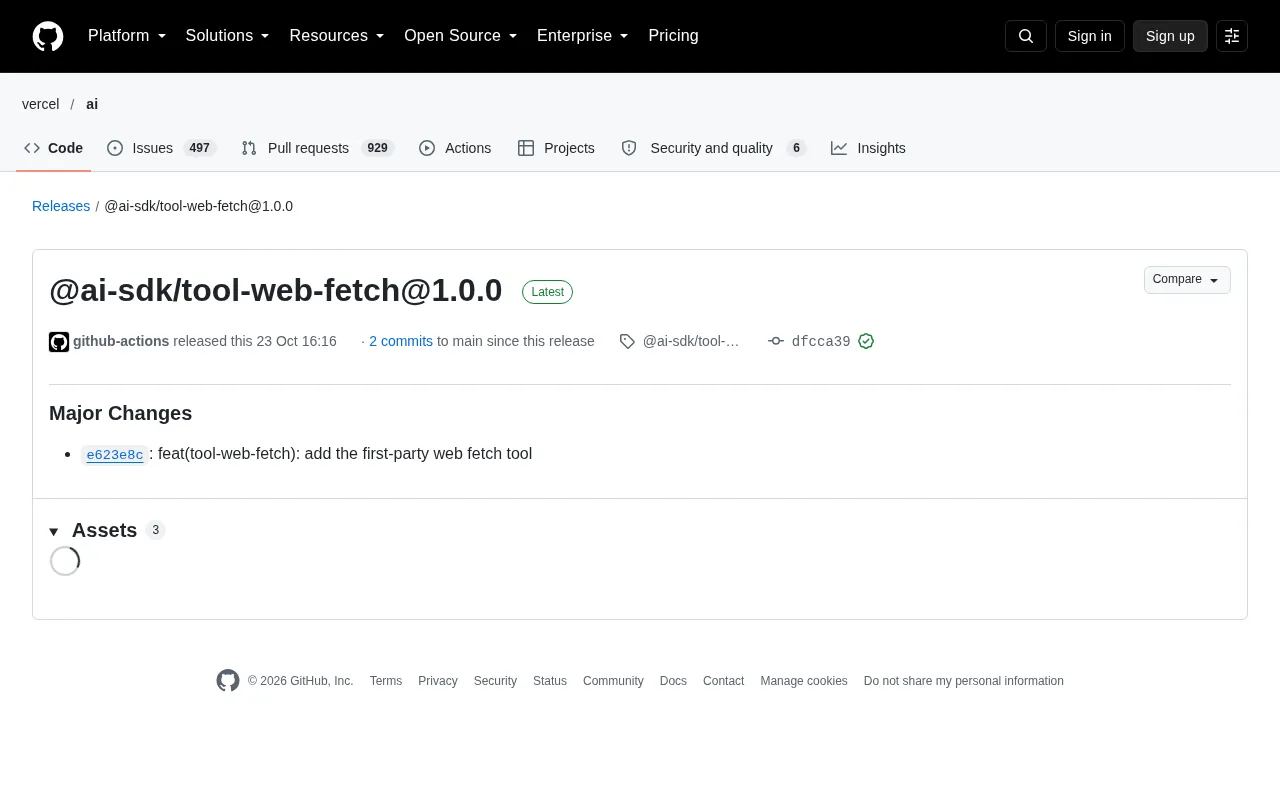The height and width of the screenshot is (800, 1280).
Task: Click the github-actions avatar icon
Action: (59, 342)
